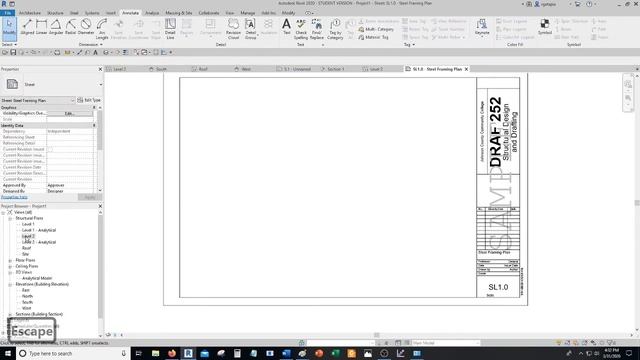This screenshot has width=640, height=360.
Task: Click the Designed By value field
Action: pos(70,191)
